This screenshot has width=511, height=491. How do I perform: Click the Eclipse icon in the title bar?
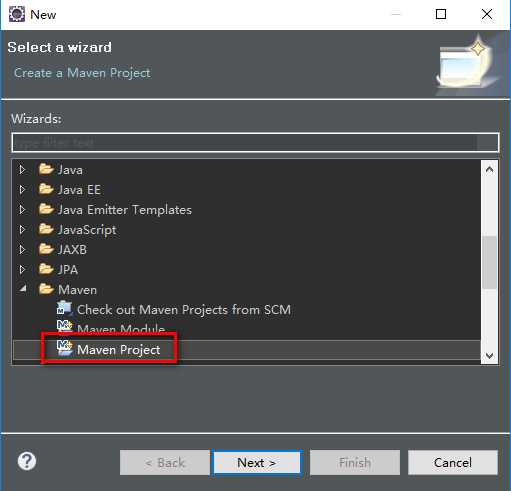click(17, 14)
